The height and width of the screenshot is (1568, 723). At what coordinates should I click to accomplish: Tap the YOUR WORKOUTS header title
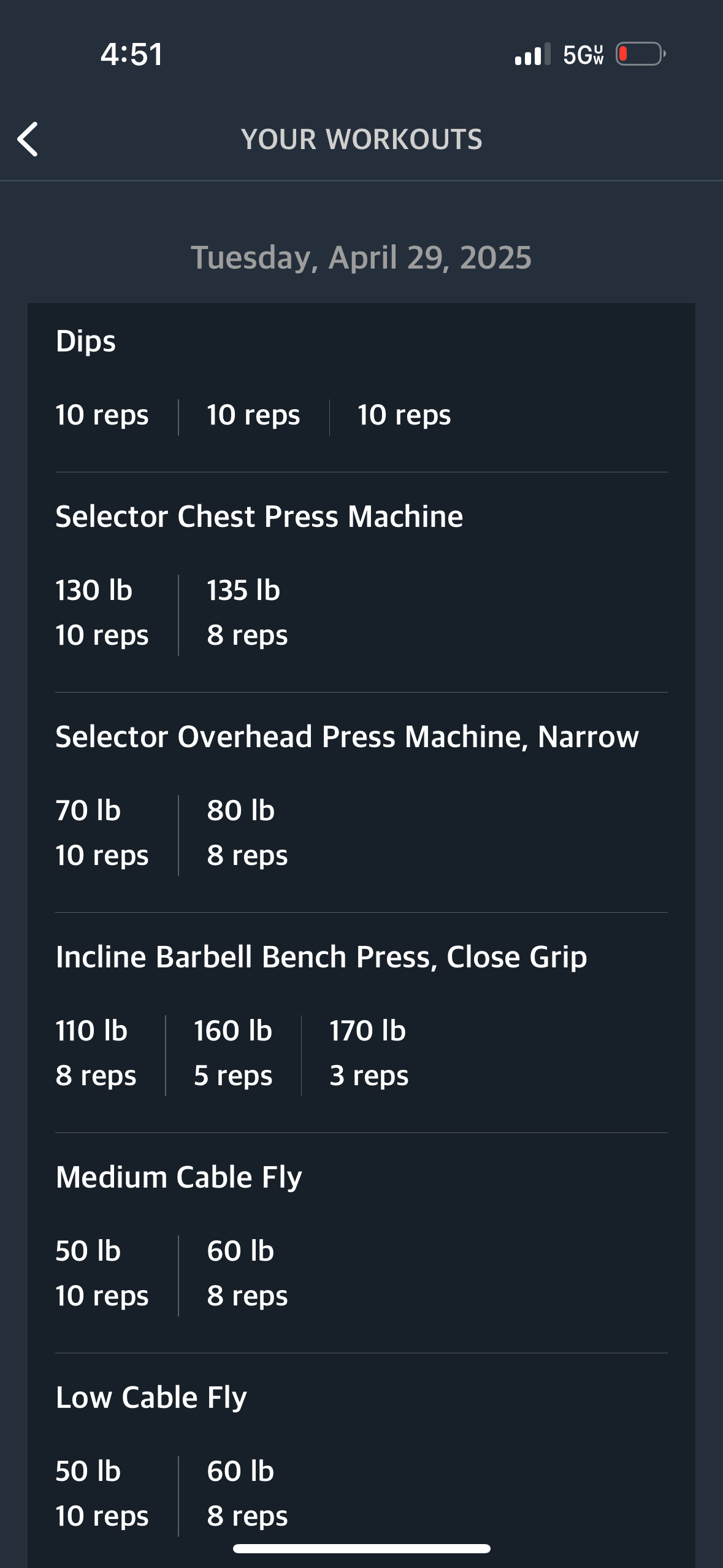coord(361,139)
